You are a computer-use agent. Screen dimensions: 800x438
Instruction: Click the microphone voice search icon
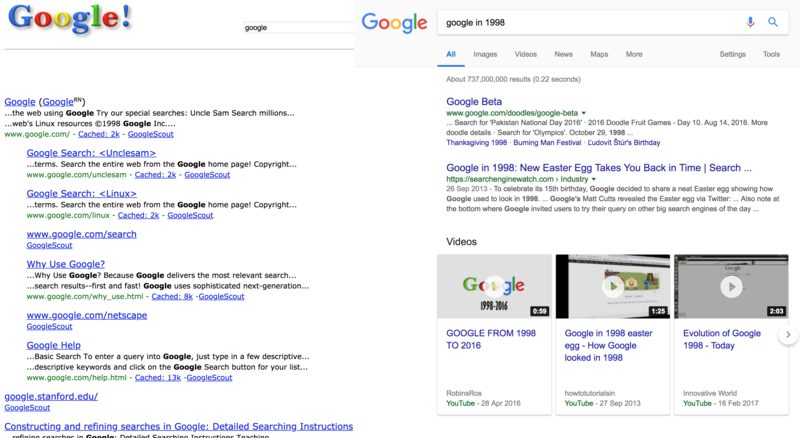(750, 22)
